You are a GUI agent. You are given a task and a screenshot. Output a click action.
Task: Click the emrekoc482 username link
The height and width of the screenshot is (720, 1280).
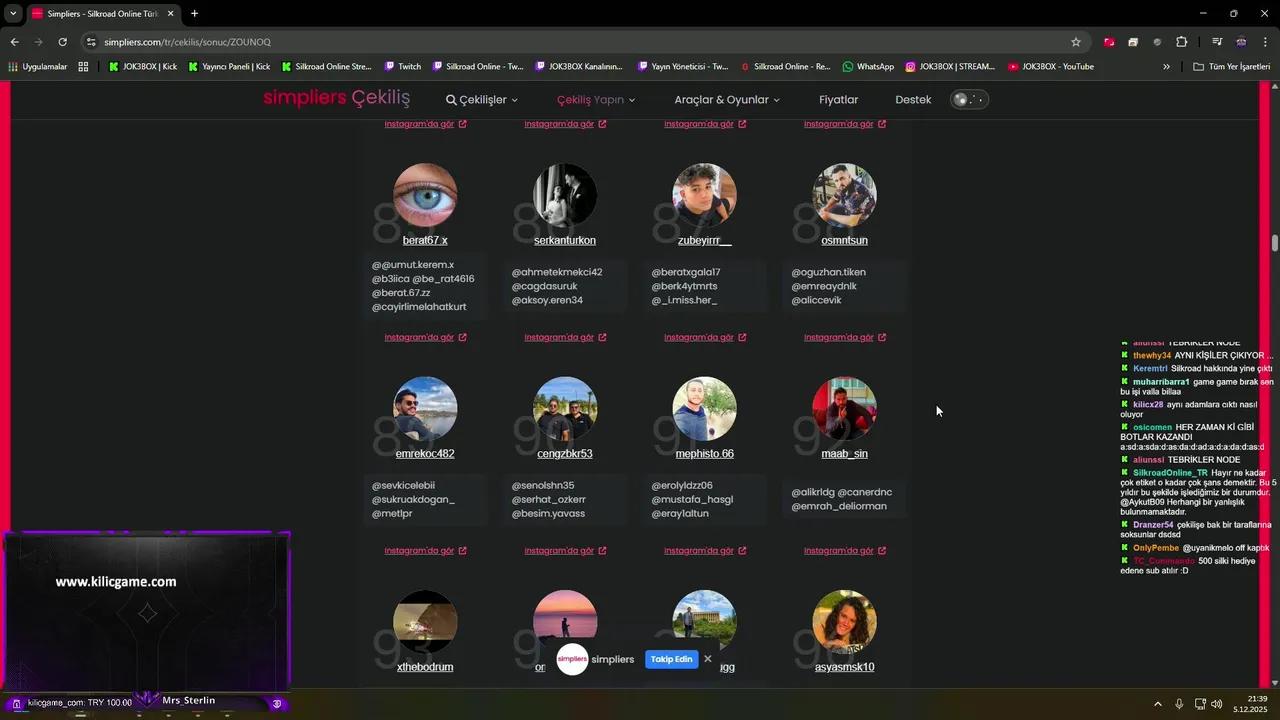tap(425, 454)
